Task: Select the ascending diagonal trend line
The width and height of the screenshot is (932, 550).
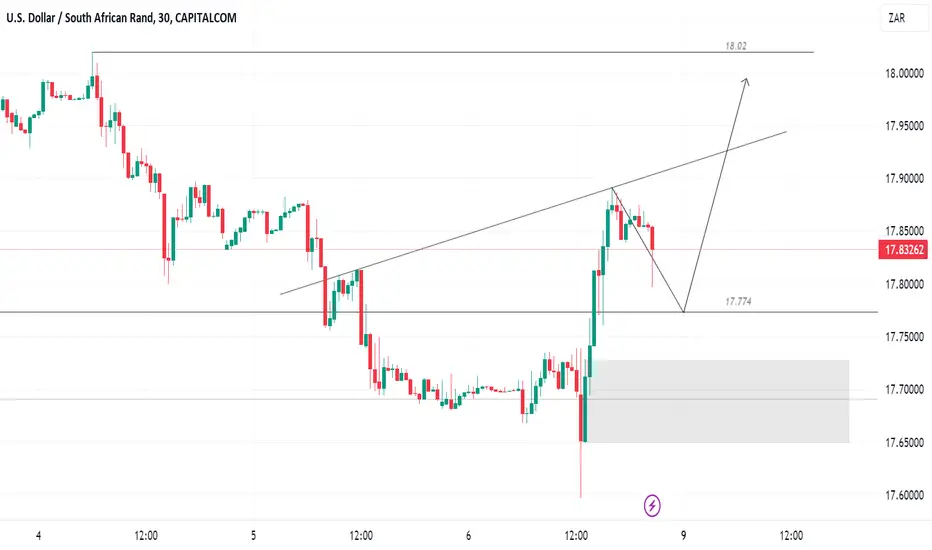Action: (x=533, y=213)
